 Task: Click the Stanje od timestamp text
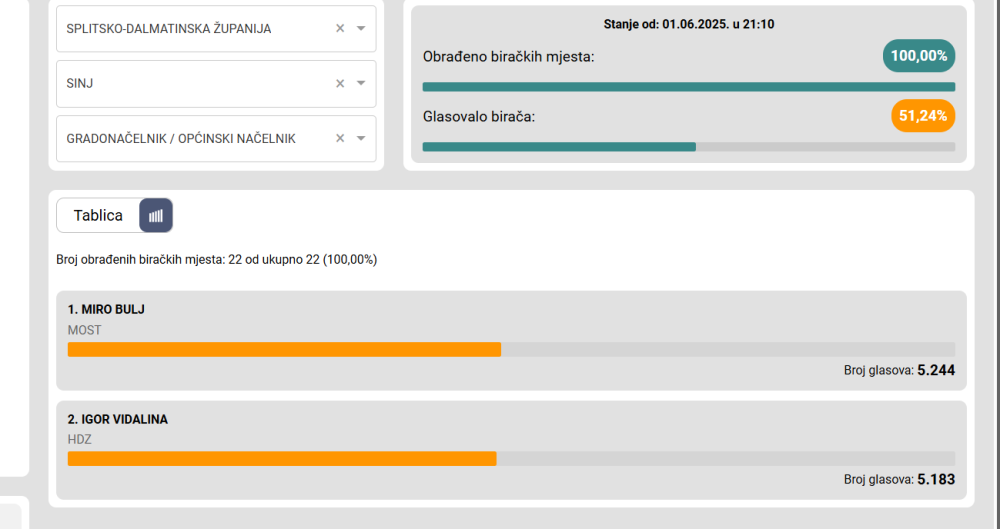click(x=689, y=24)
